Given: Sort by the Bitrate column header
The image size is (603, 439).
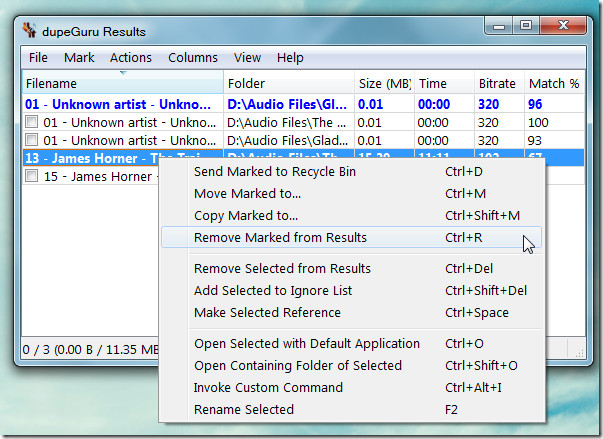Looking at the screenshot, I should pos(500,83).
